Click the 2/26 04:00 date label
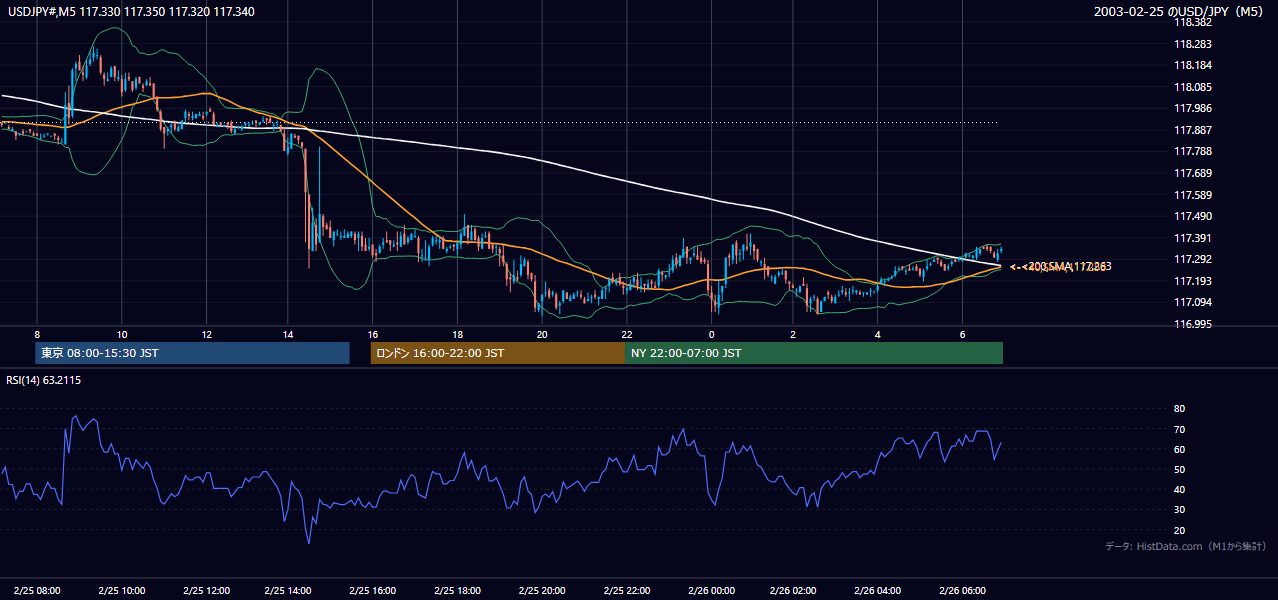 click(878, 590)
